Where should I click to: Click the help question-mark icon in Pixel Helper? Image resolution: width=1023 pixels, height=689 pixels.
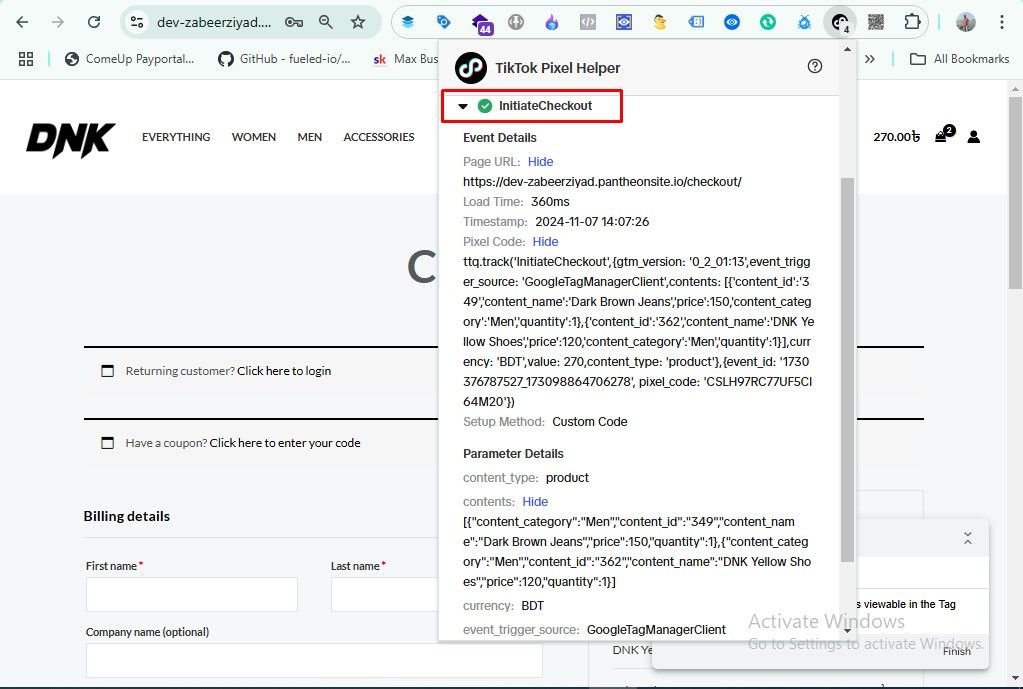[815, 66]
